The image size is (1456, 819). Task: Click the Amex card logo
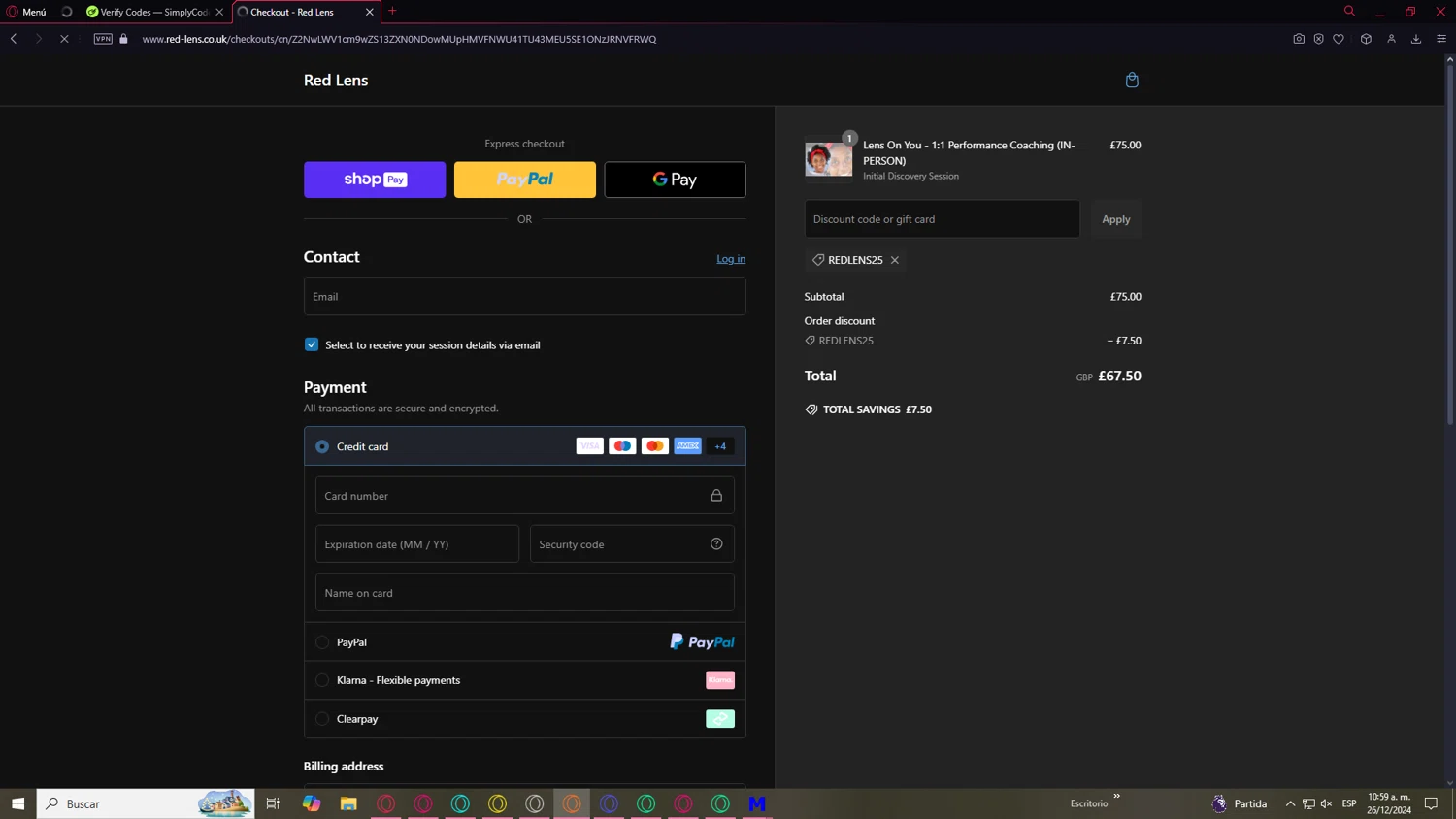pos(688,446)
